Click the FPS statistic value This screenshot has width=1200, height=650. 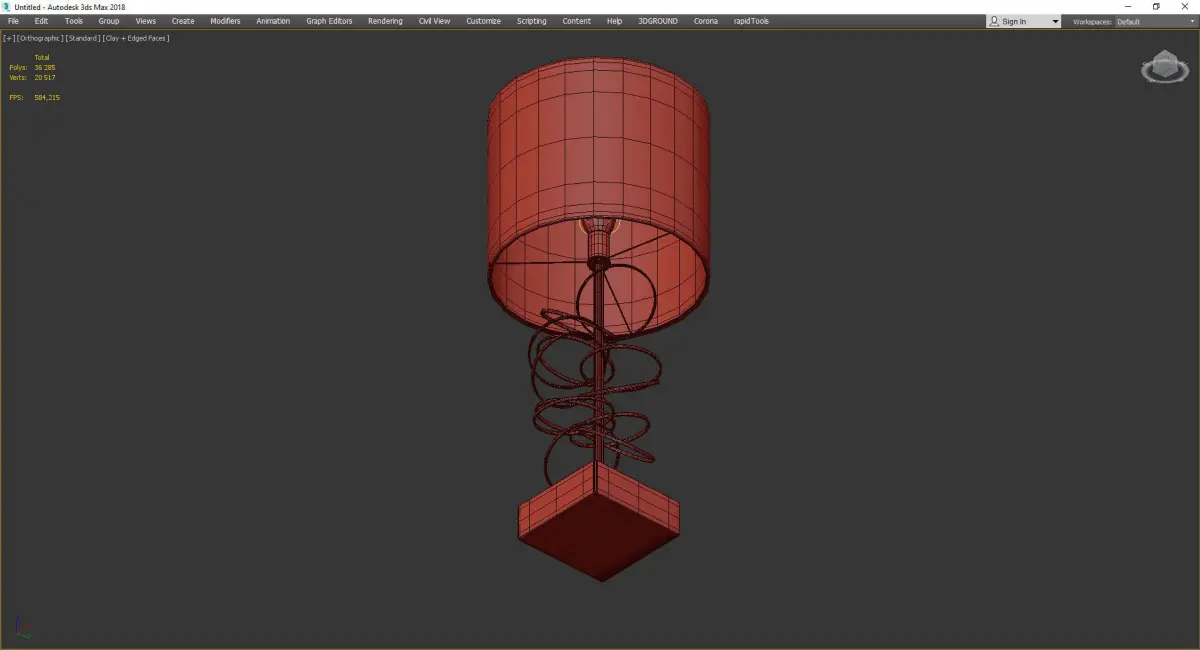47,97
